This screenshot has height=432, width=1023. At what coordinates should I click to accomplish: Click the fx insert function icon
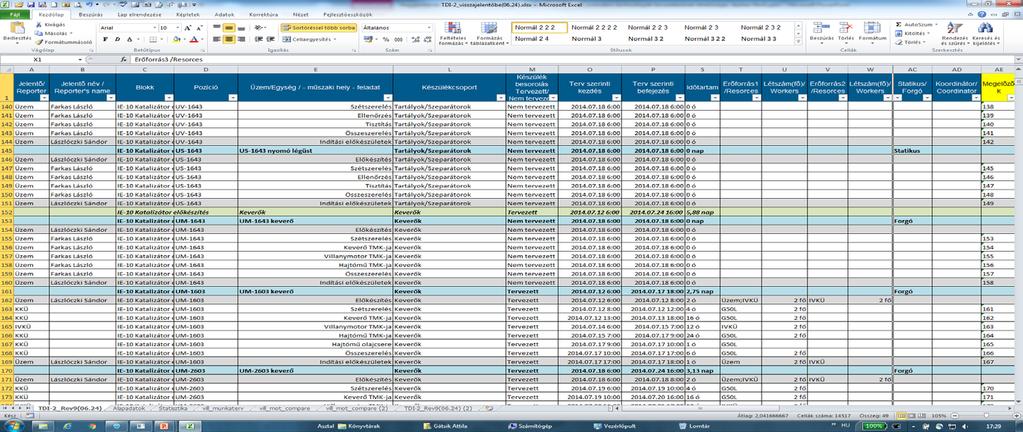click(123, 59)
